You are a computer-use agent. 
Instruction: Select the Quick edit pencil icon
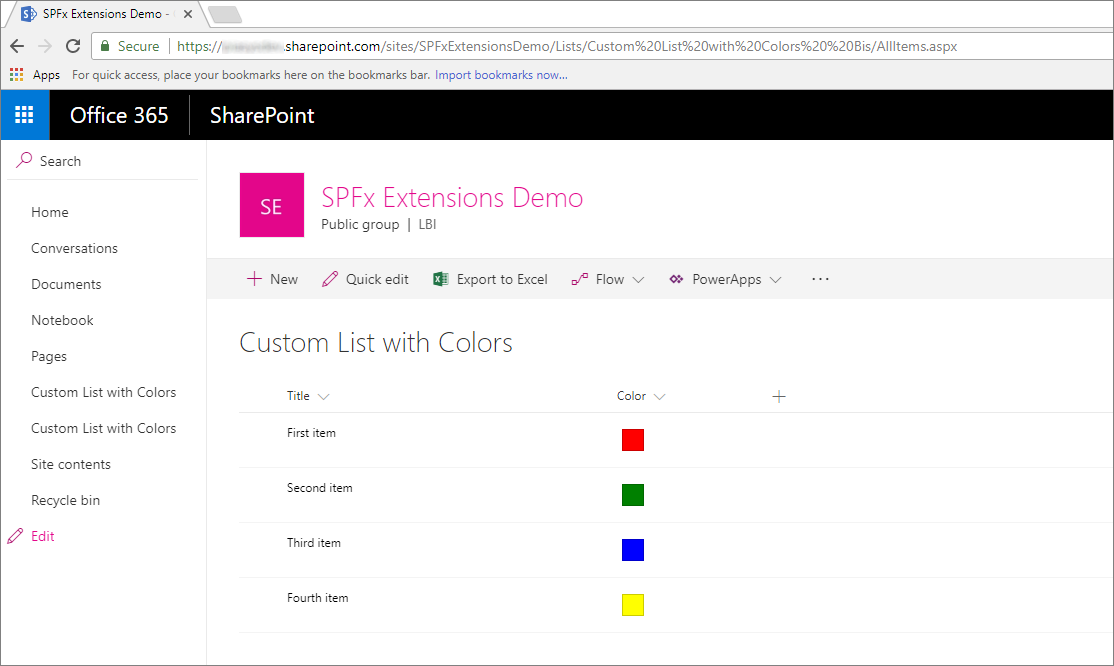[x=330, y=279]
